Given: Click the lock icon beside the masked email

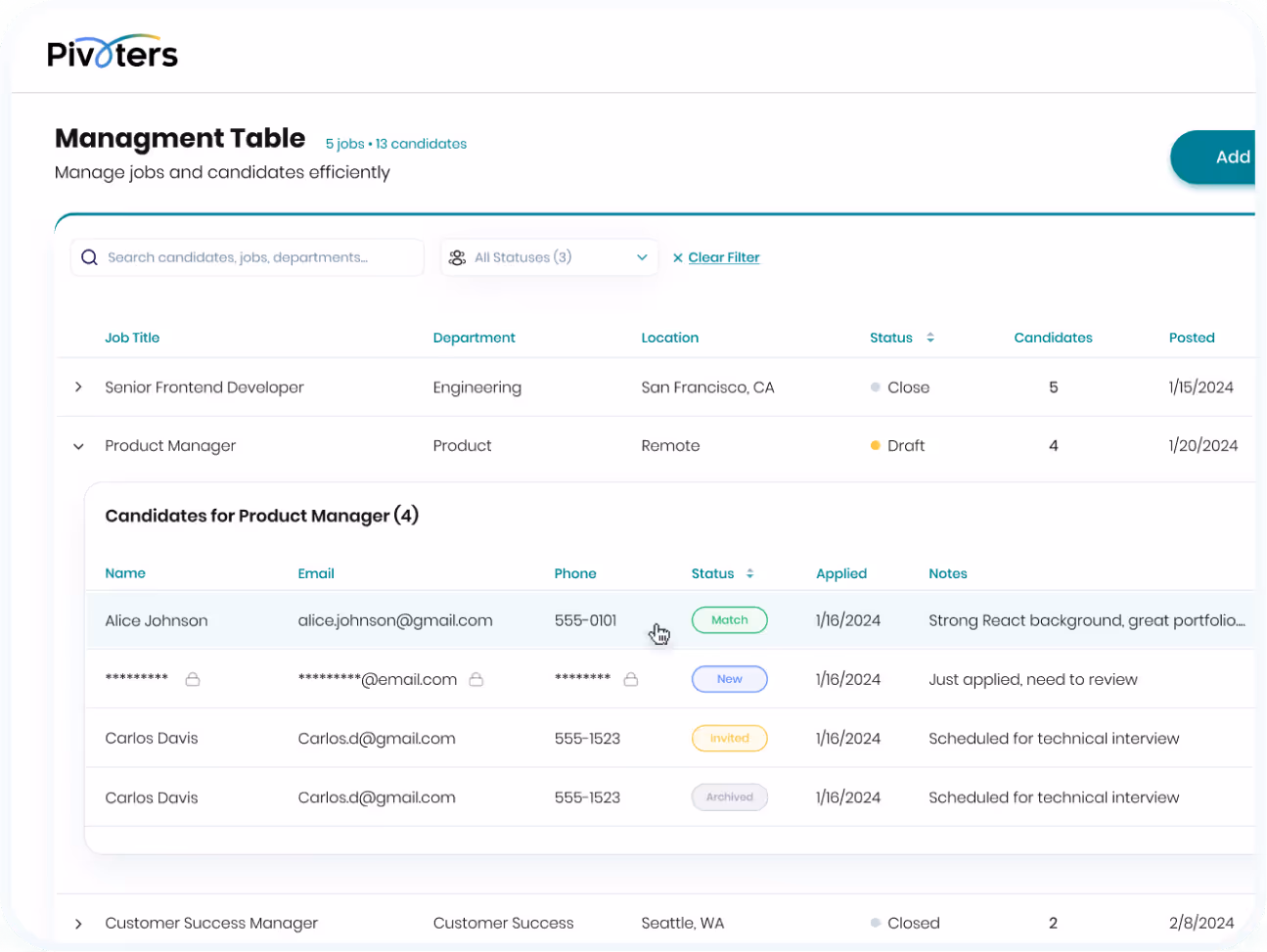Looking at the screenshot, I should click(476, 678).
